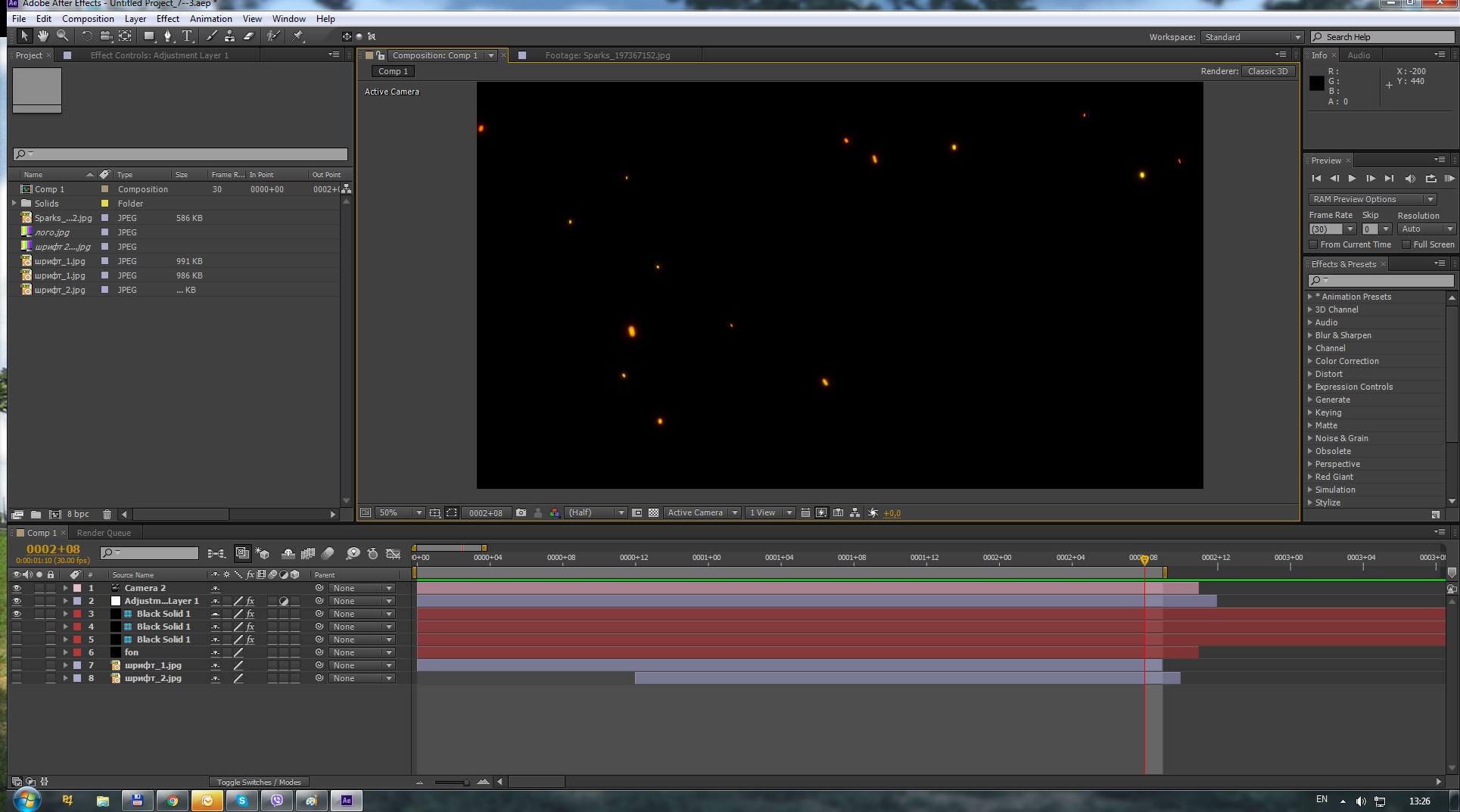
Task: Open the Graph Editor in timeline
Action: [x=393, y=553]
